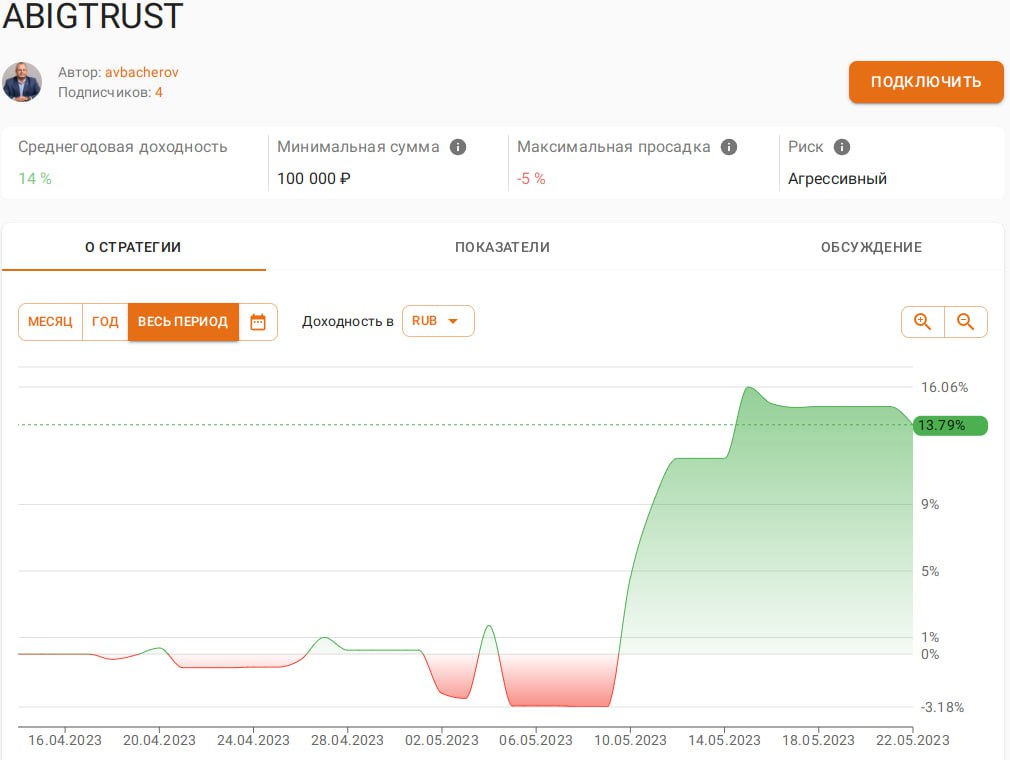Click the subscribers count 4
The image size is (1010, 760).
tap(158, 92)
